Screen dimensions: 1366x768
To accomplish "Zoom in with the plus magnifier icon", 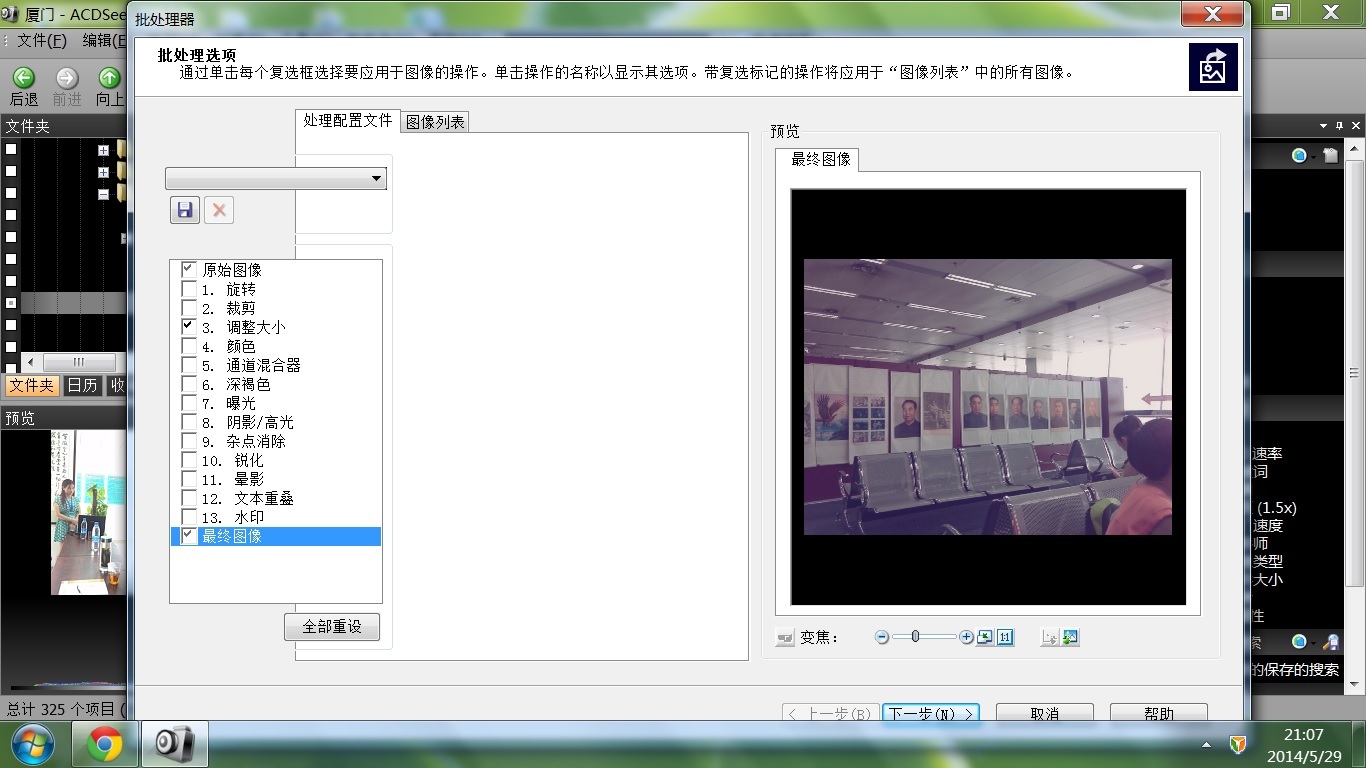I will [x=966, y=637].
